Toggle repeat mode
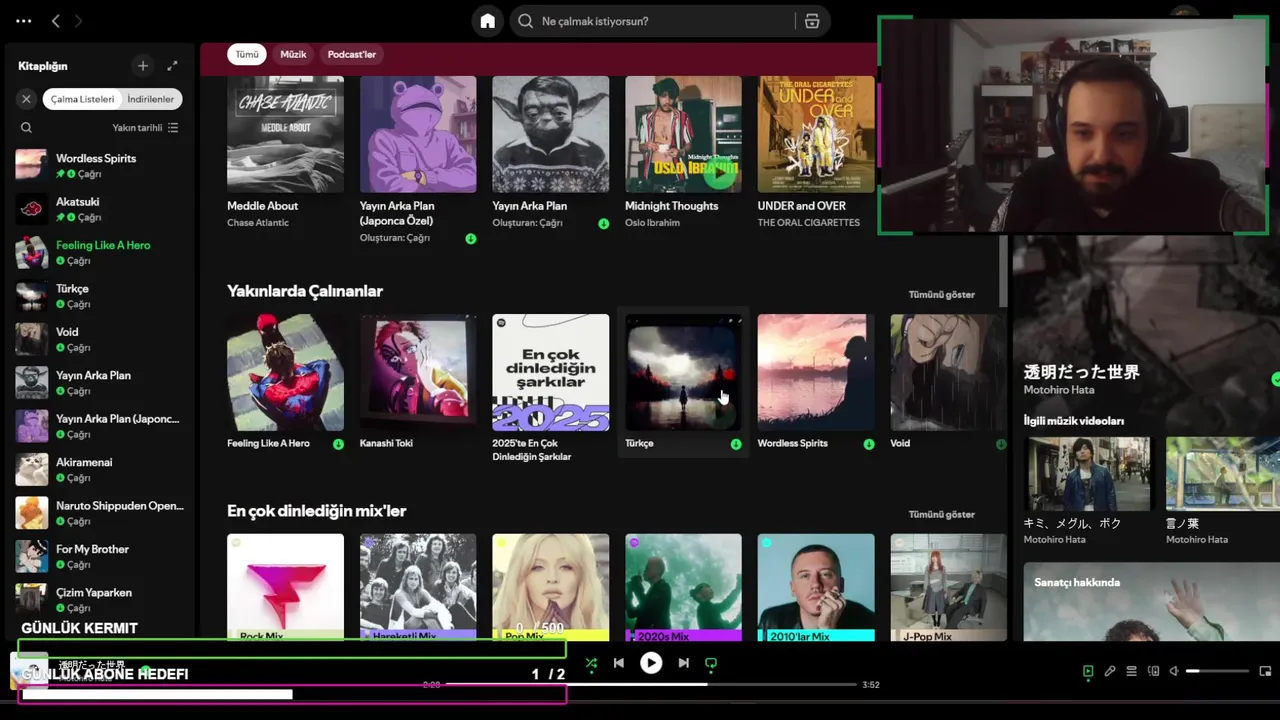This screenshot has width=1280, height=720. pyautogui.click(x=711, y=663)
